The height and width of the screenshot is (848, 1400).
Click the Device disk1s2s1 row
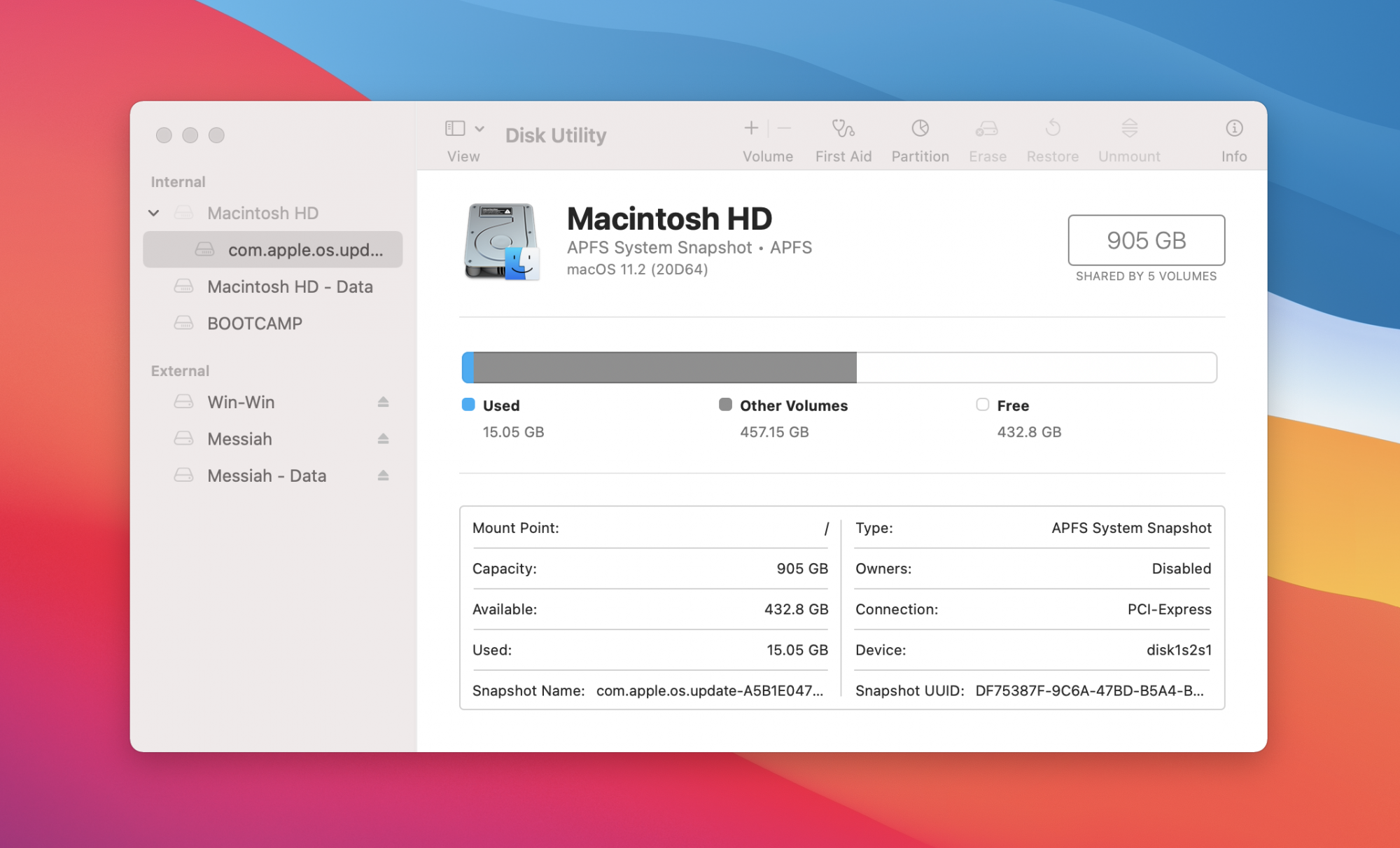(1033, 650)
